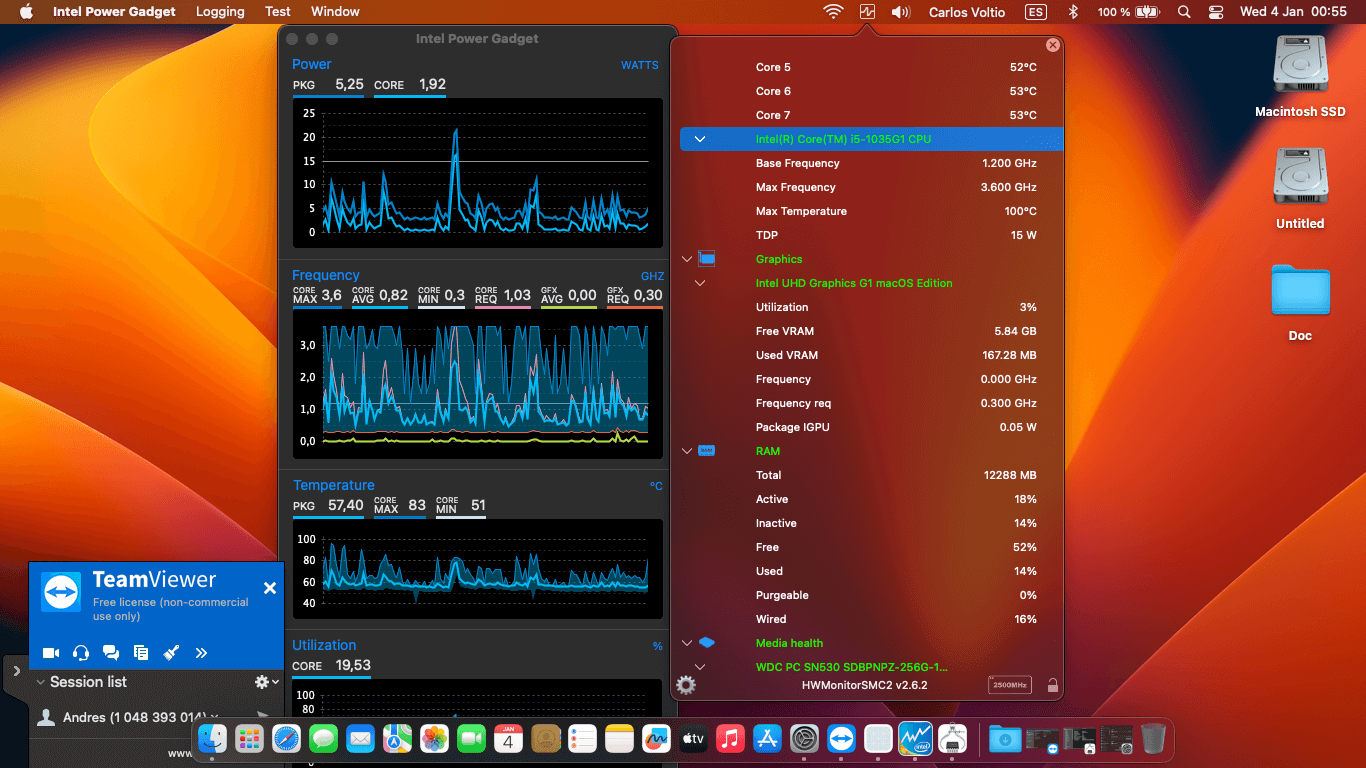Collapse the Media health section
The height and width of the screenshot is (768, 1366).
tap(687, 643)
